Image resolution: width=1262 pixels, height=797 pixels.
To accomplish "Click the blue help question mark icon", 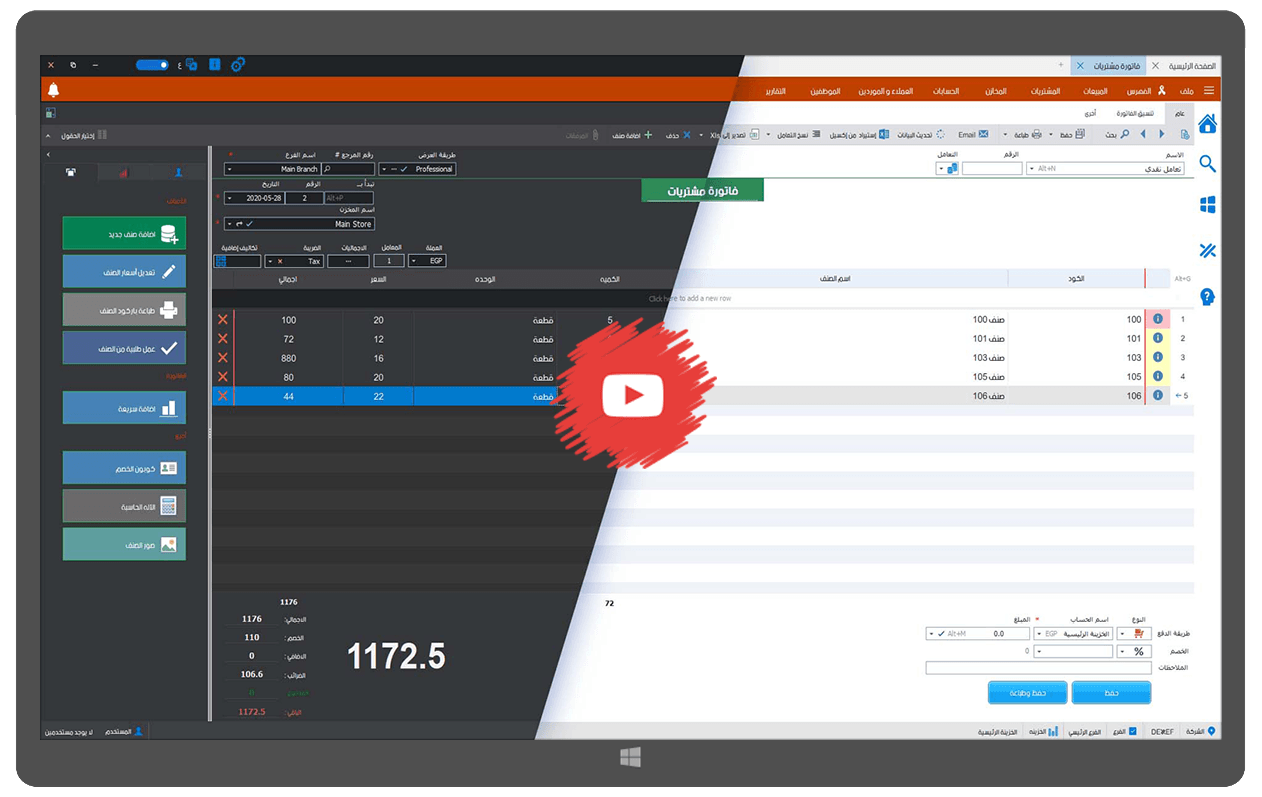I will (1207, 297).
